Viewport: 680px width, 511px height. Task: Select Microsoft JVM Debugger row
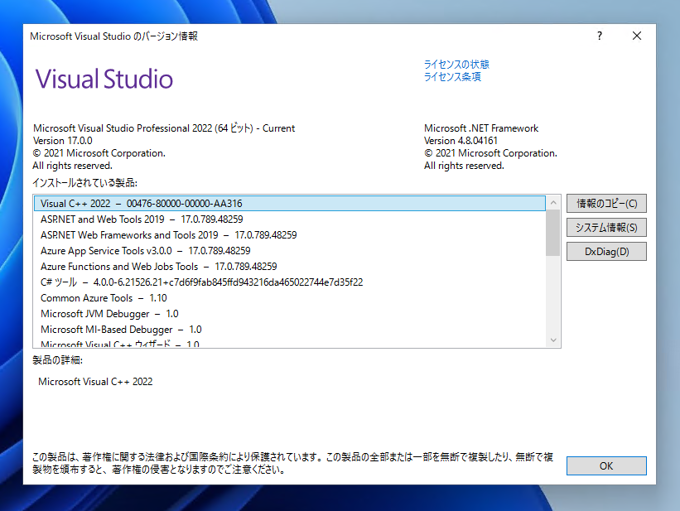[x=290, y=314]
